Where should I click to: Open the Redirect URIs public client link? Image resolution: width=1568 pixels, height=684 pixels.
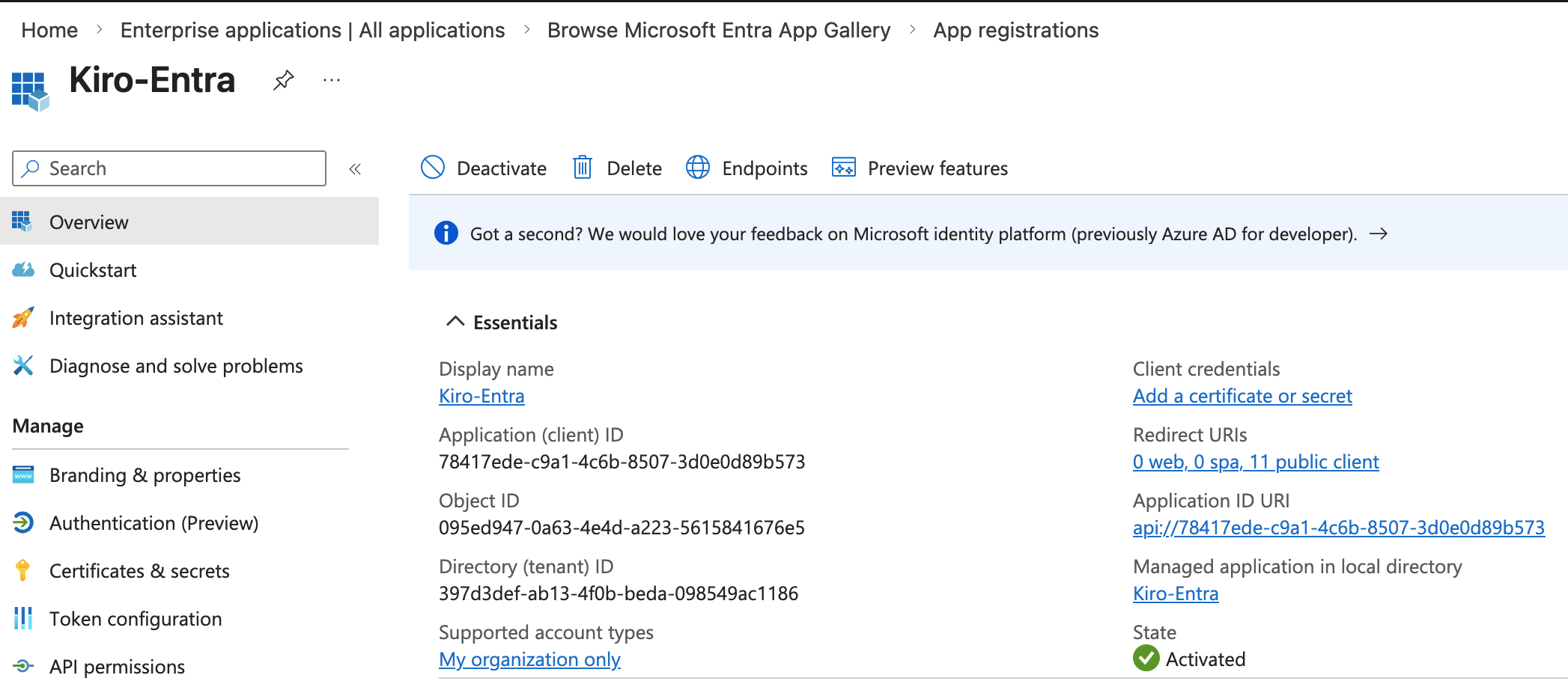1255,462
